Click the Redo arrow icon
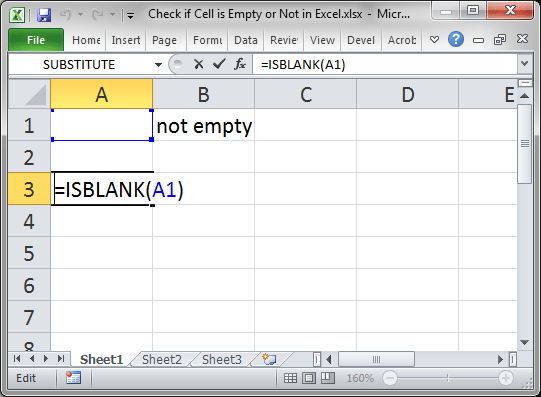Screen dimensions: 541x397 coord(97,14)
